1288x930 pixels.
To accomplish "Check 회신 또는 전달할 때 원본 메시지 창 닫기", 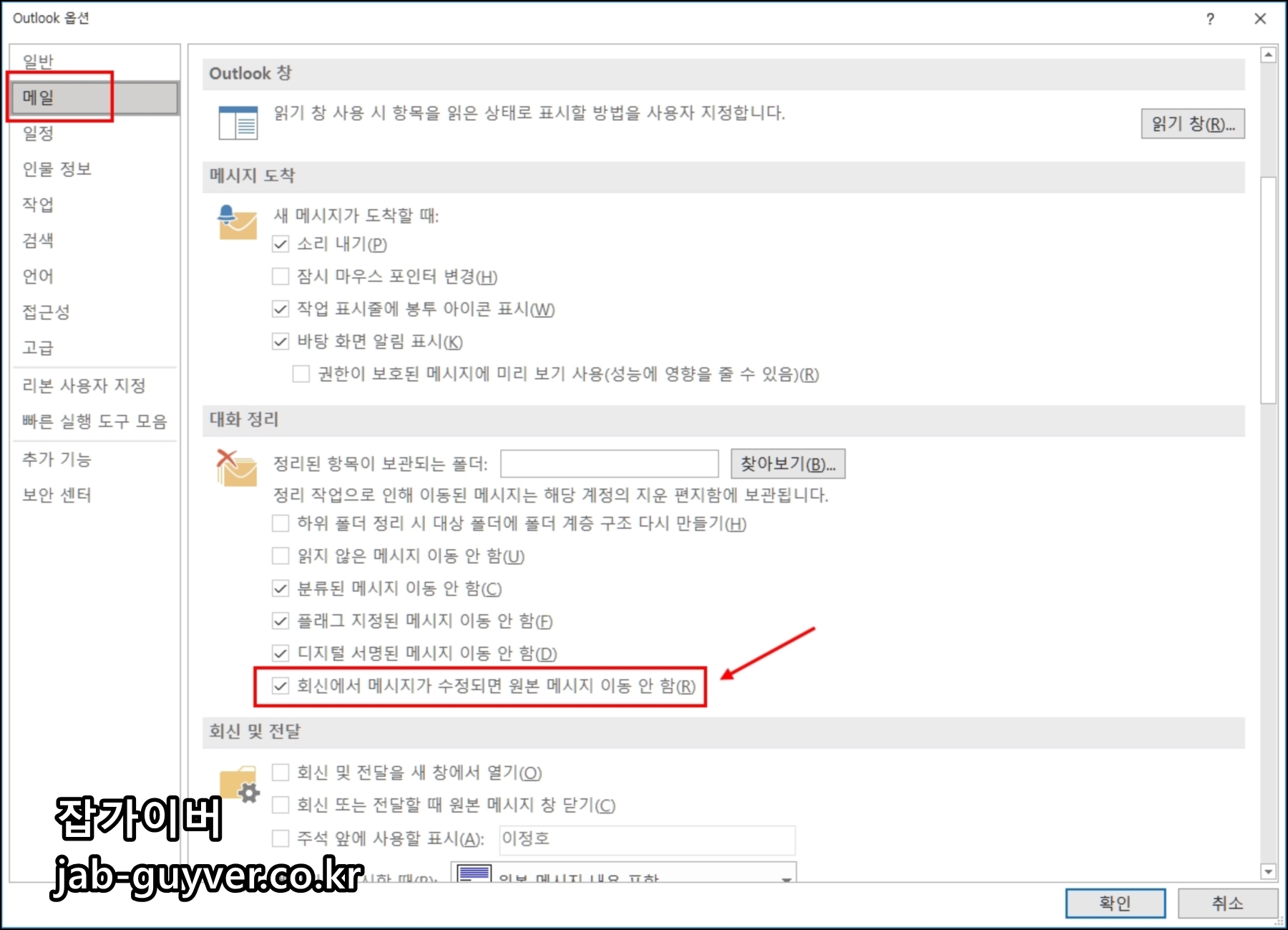I will (280, 805).
